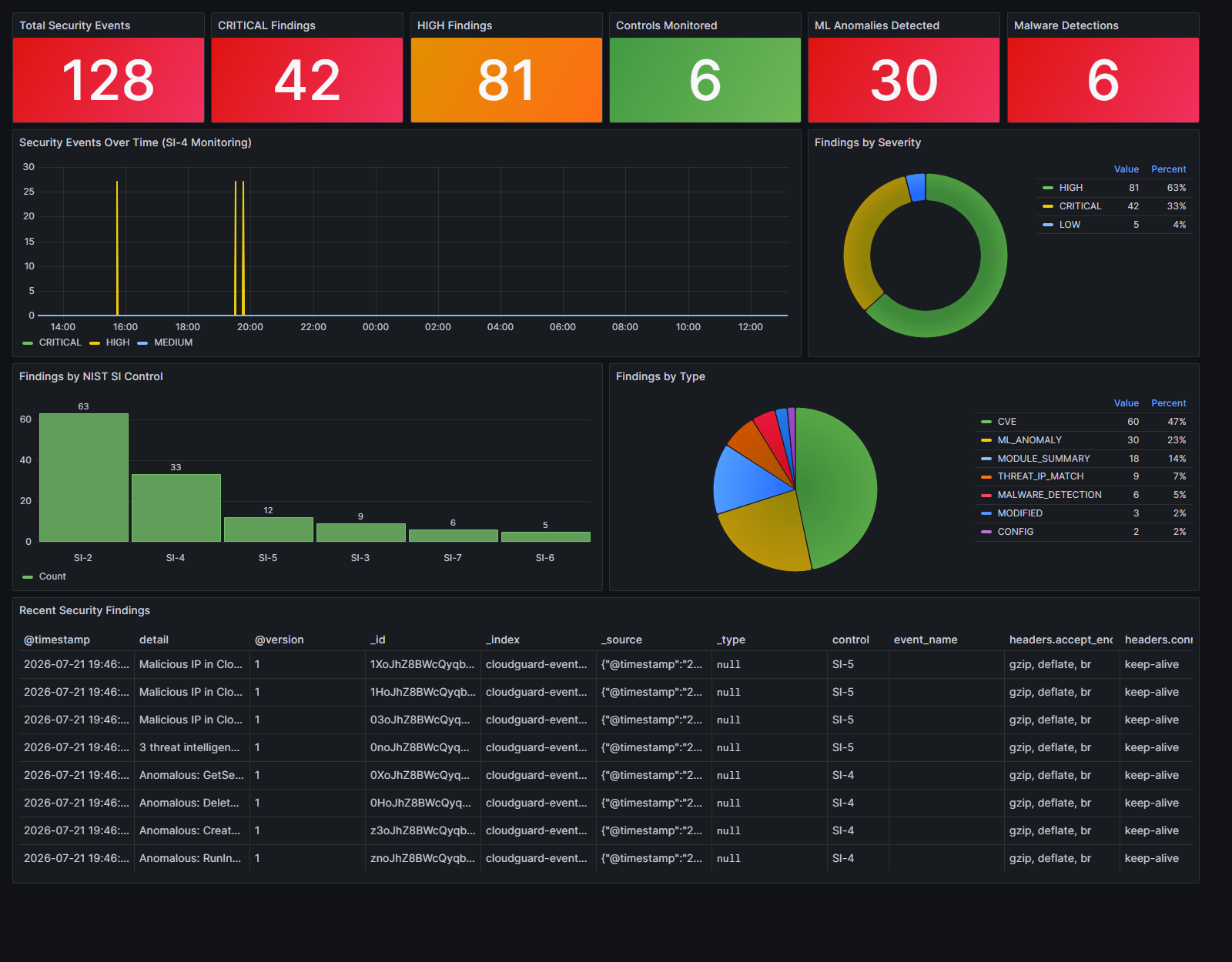Click the SI-5 bar in NIST control chart
The height and width of the screenshot is (962, 1232).
268,529
